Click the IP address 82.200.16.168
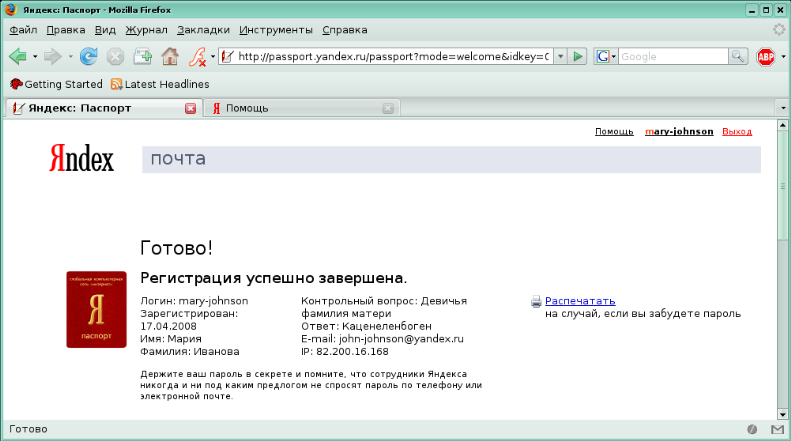Viewport: 791px width, 441px height. (352, 351)
